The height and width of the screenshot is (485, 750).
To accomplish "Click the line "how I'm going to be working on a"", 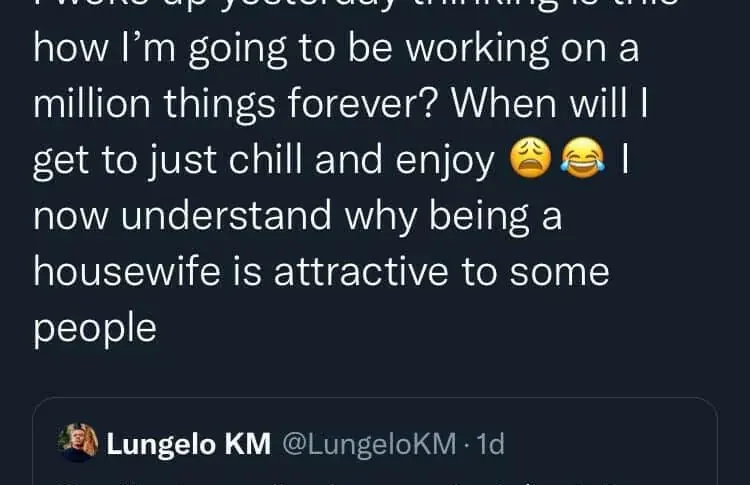I will click(336, 50).
